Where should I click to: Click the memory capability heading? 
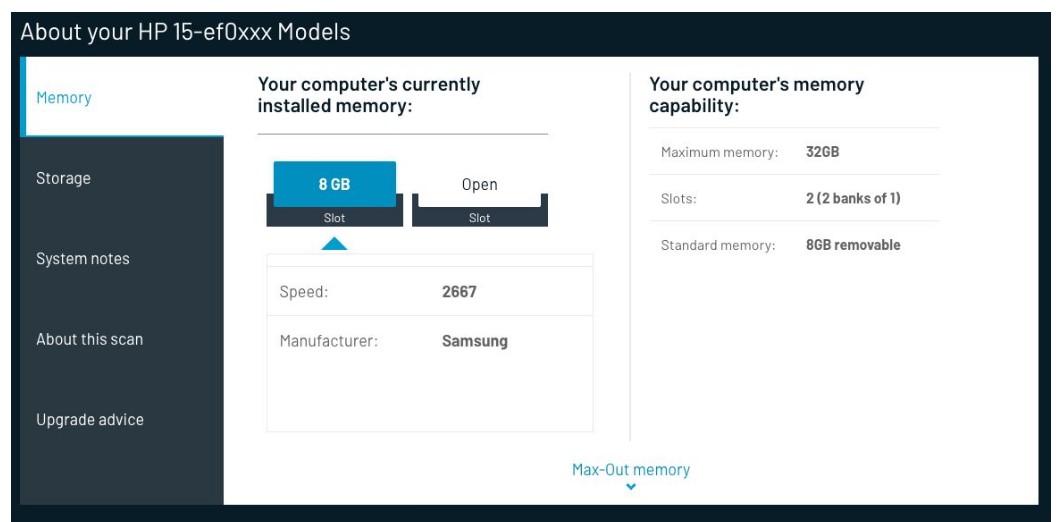757,95
